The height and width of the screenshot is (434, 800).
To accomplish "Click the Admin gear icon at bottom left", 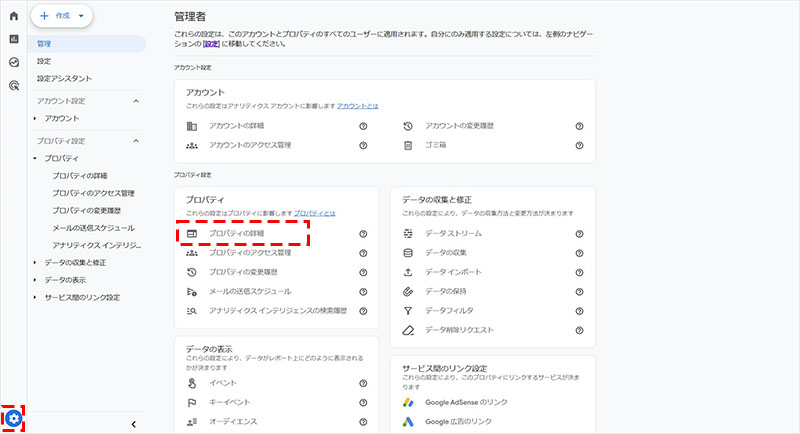I will click(13, 417).
